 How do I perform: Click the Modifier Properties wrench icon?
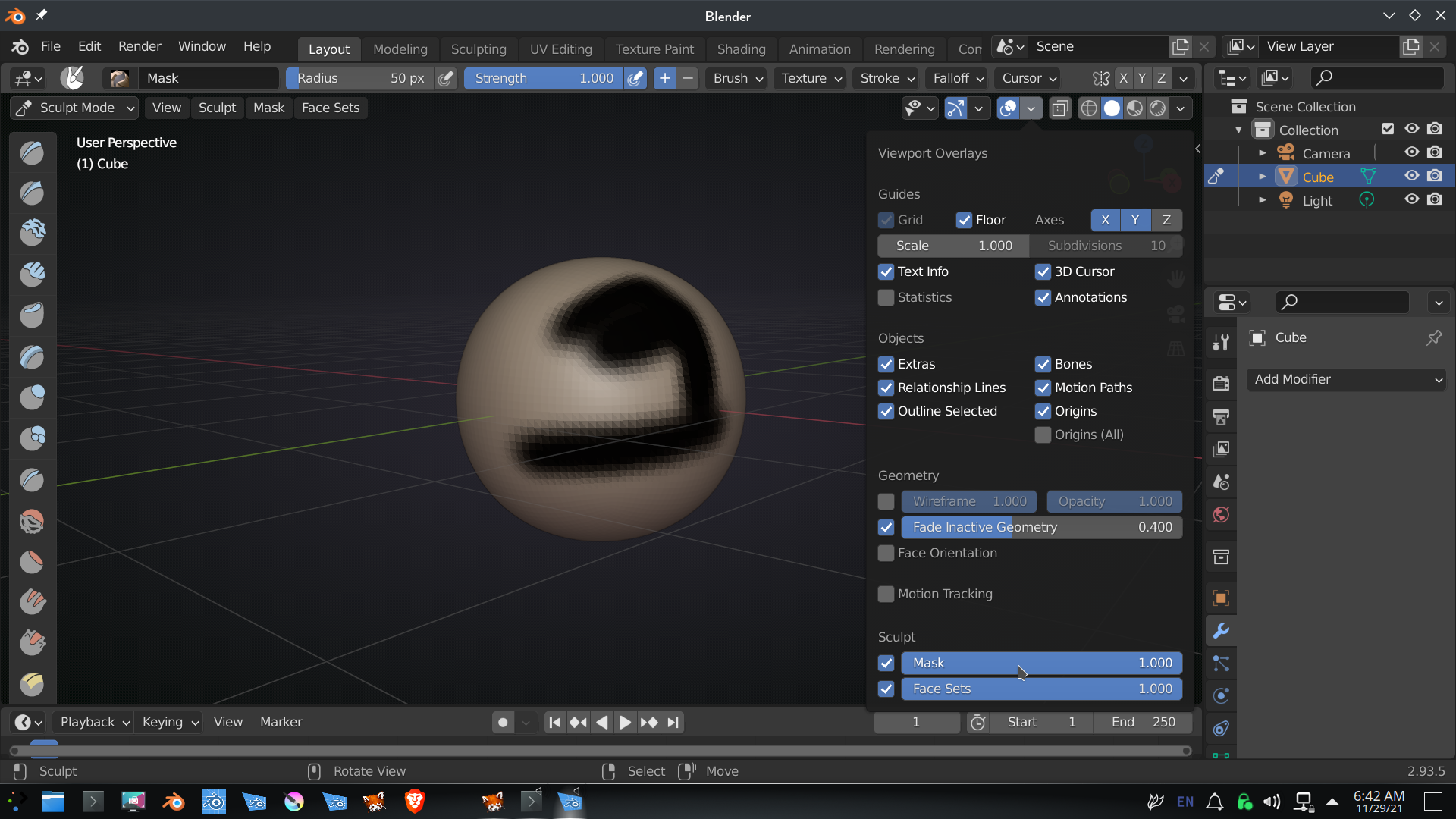point(1221,631)
